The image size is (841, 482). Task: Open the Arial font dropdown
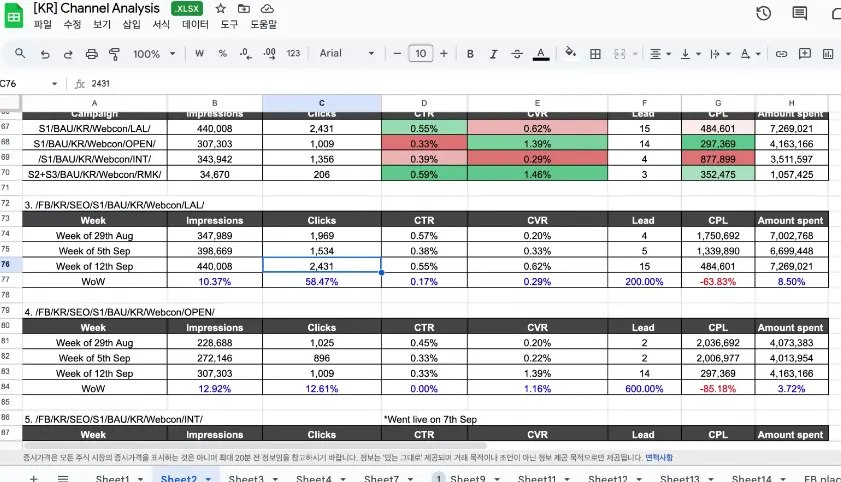click(346, 54)
